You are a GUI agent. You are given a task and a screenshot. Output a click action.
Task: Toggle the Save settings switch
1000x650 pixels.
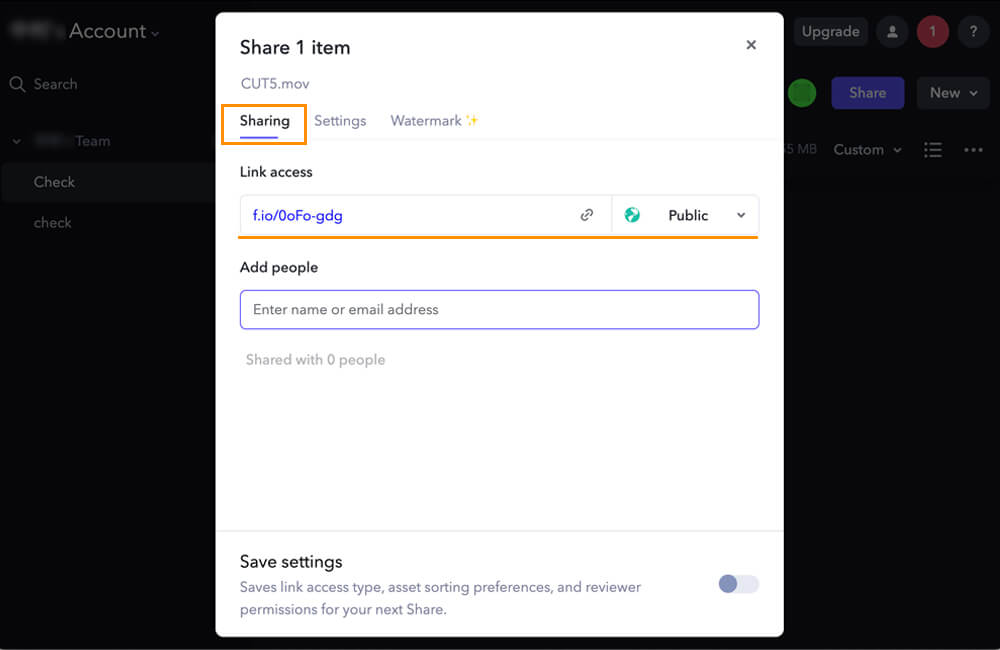739,584
